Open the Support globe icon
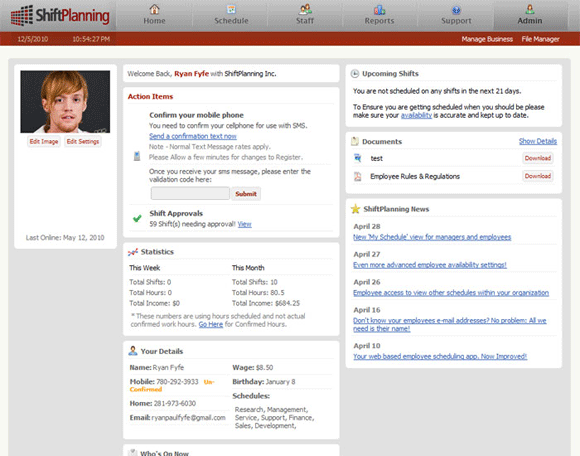580x456 pixels. point(456,10)
